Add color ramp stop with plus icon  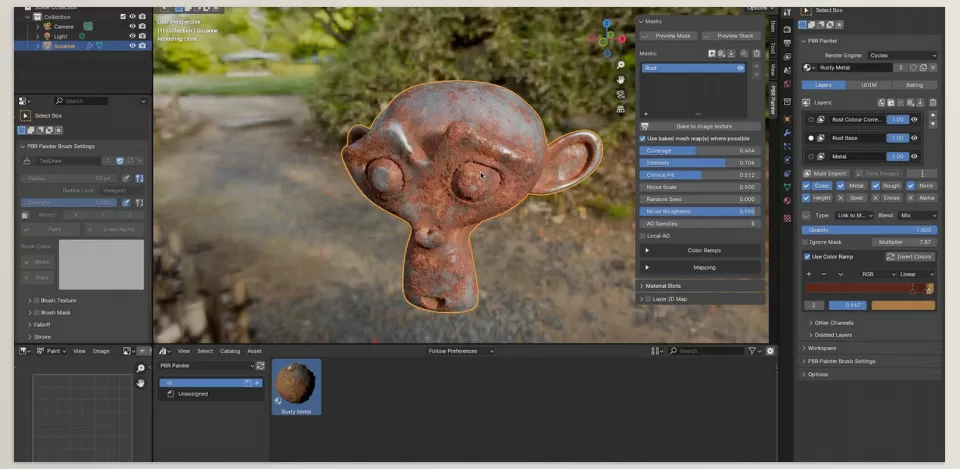[809, 274]
